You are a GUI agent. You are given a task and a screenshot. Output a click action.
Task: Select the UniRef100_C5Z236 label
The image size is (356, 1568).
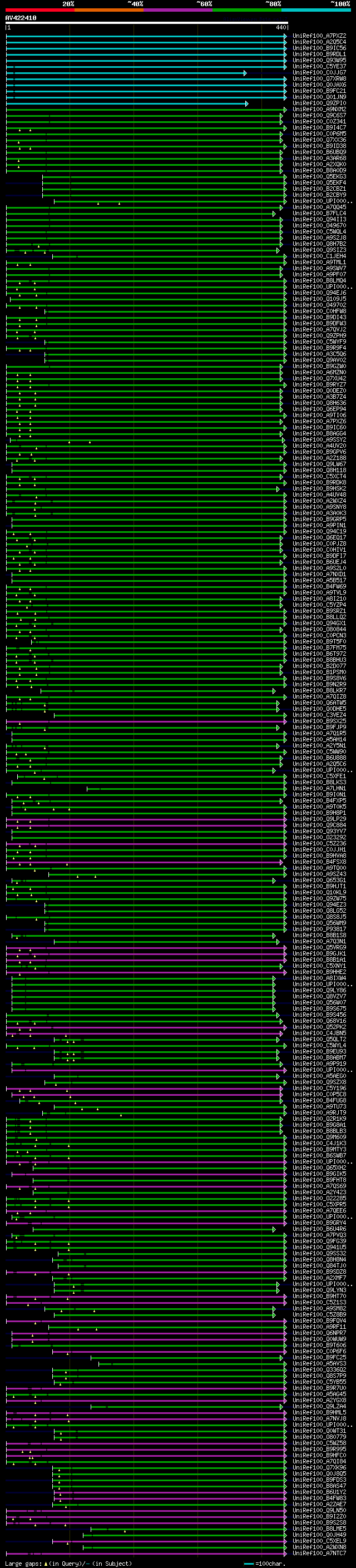point(319,843)
